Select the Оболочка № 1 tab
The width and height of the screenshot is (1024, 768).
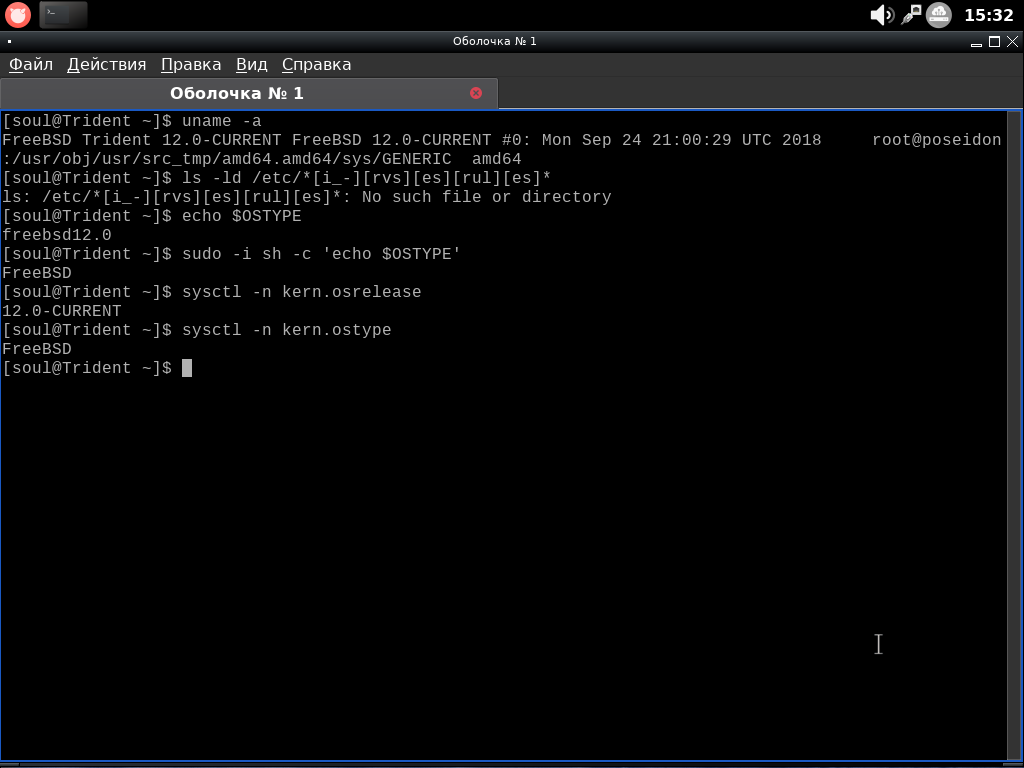[x=249, y=93]
